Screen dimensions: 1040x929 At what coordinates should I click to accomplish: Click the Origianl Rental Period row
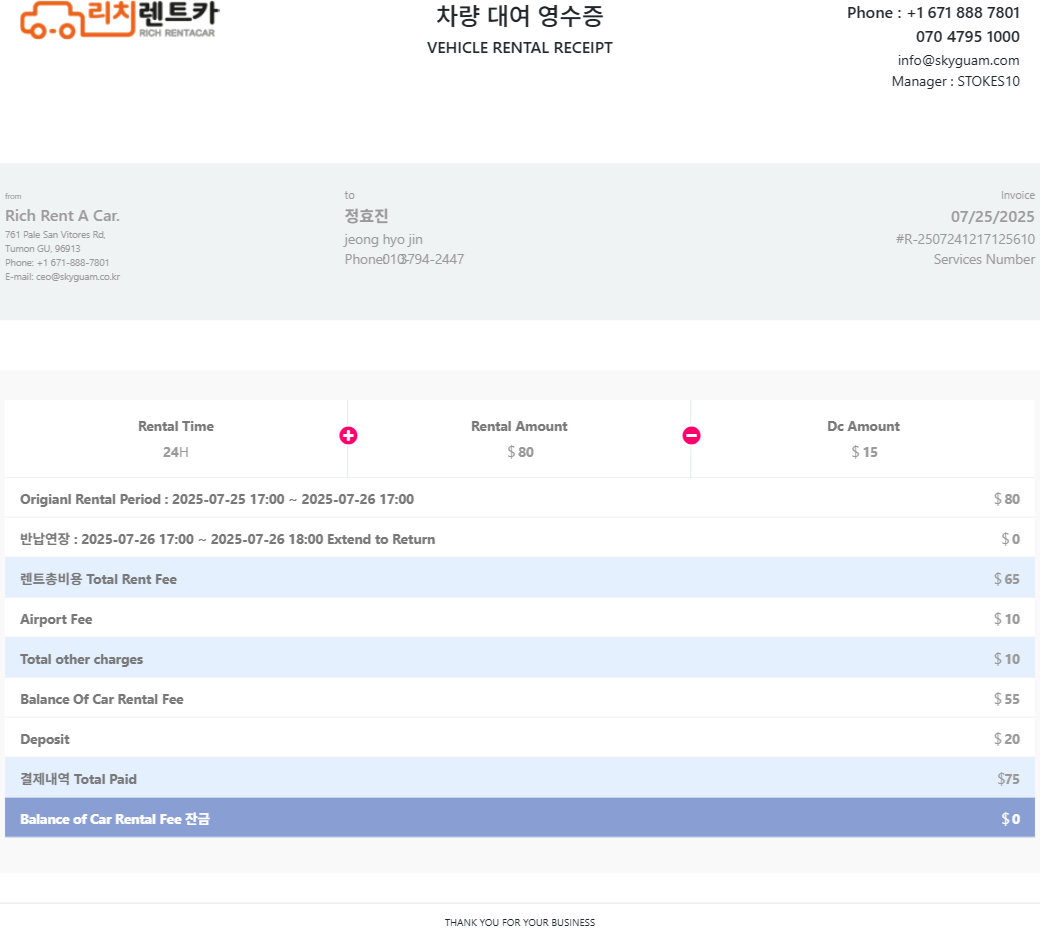(x=520, y=499)
